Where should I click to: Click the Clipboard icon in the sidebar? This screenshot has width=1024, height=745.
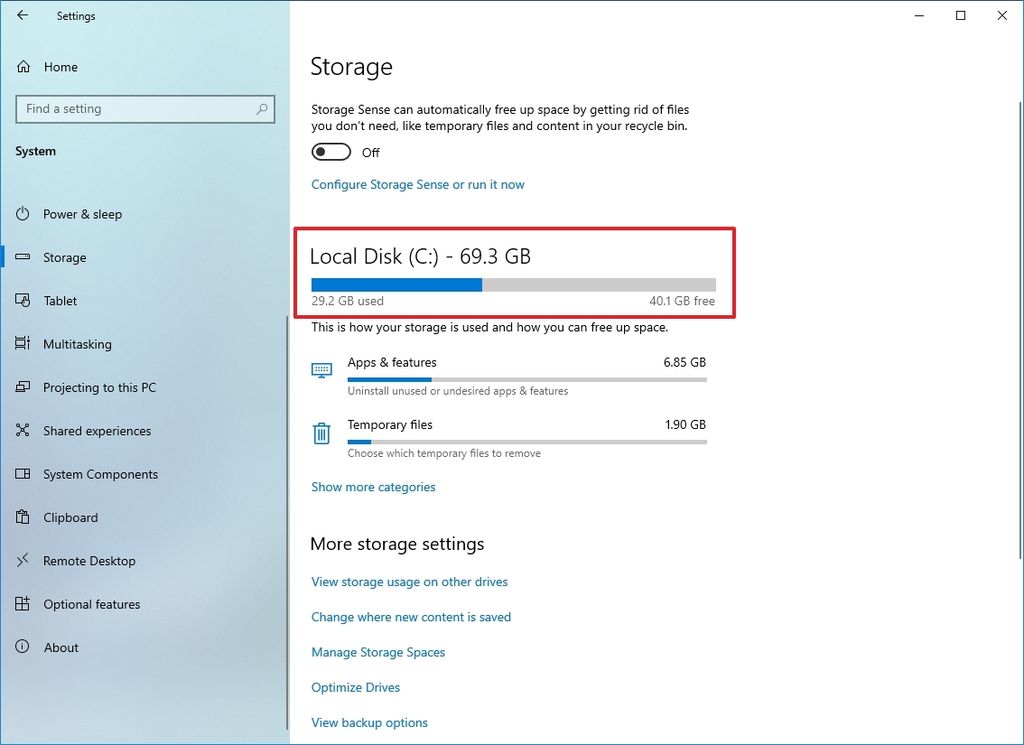coord(24,517)
